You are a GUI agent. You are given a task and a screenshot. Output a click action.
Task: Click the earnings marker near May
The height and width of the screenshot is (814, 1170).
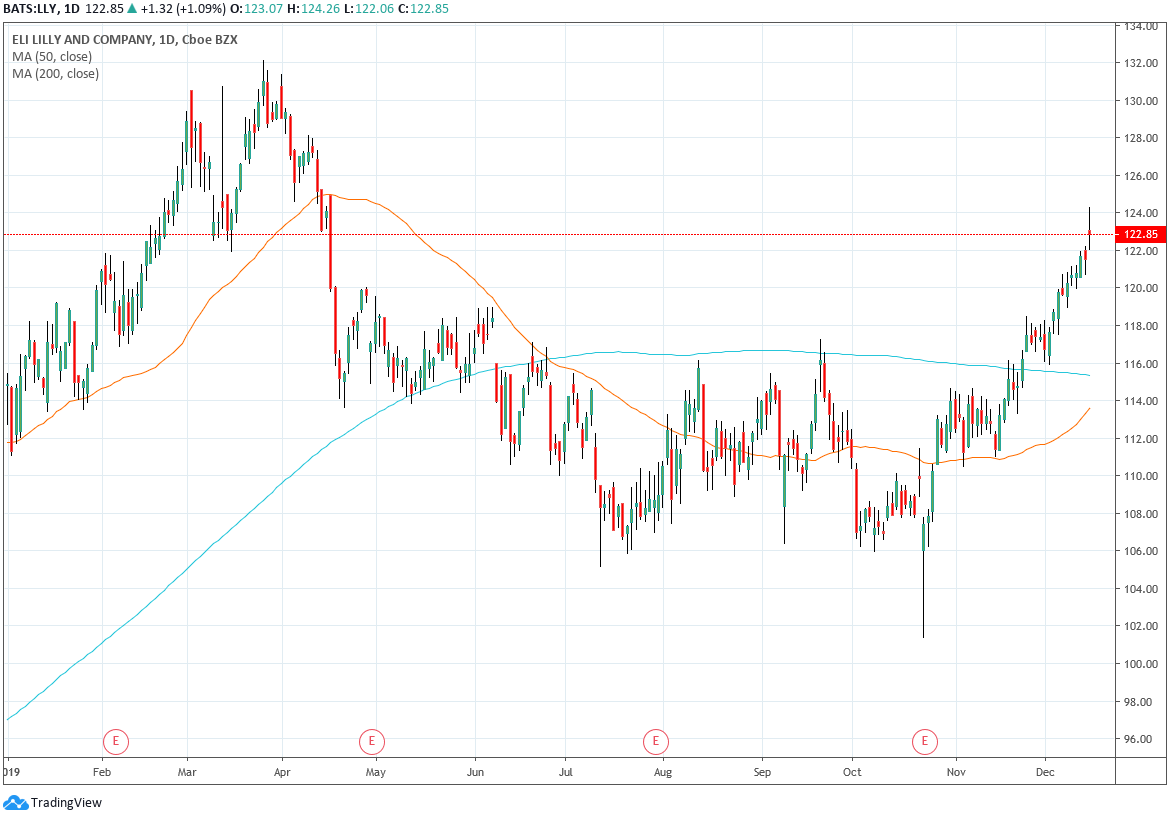click(372, 742)
